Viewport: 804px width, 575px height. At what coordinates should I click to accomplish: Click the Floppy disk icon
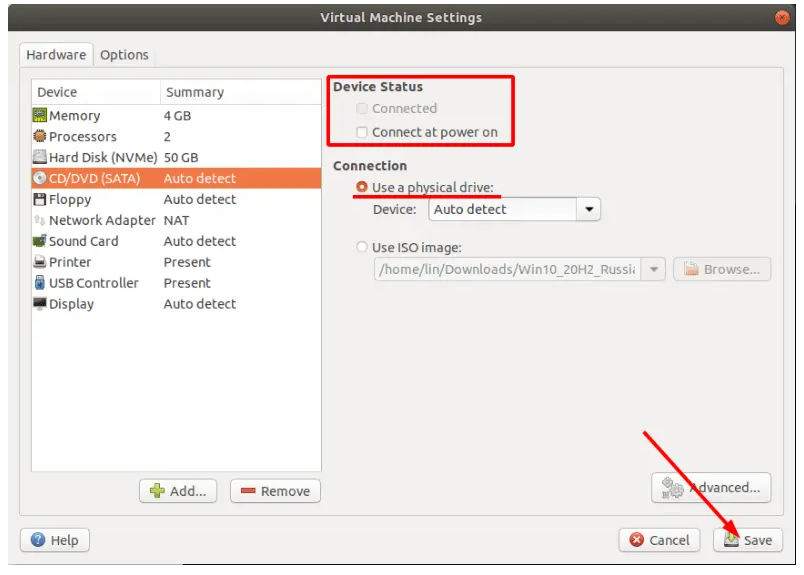(39, 199)
